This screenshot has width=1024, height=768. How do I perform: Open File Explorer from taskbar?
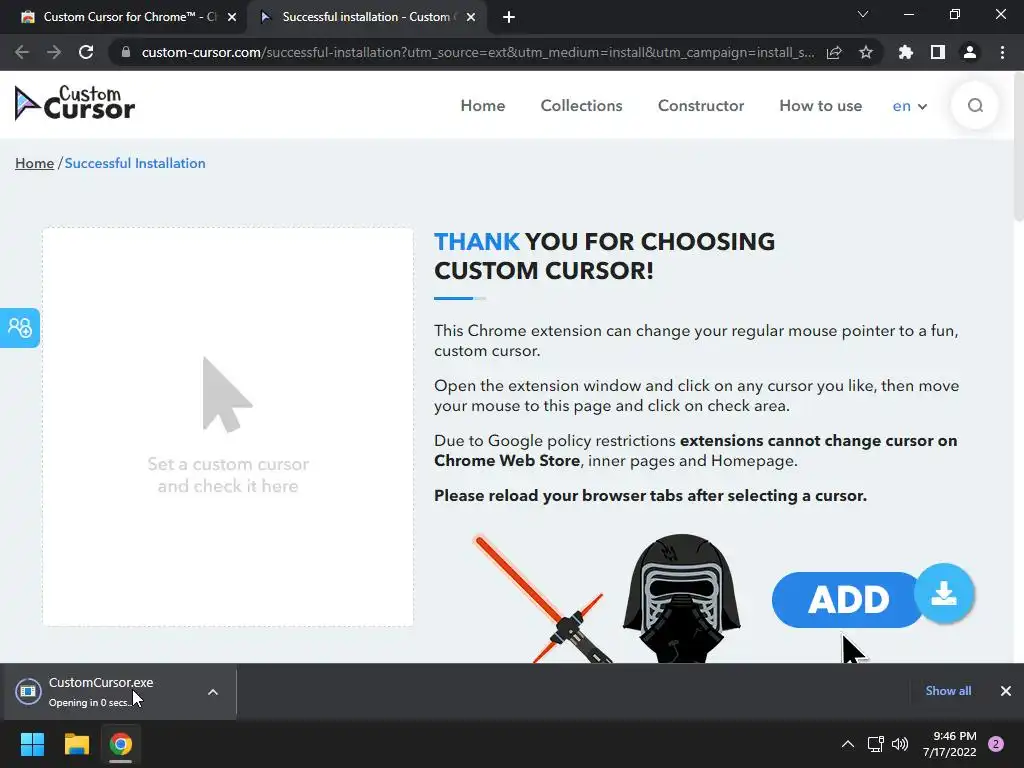pos(76,744)
